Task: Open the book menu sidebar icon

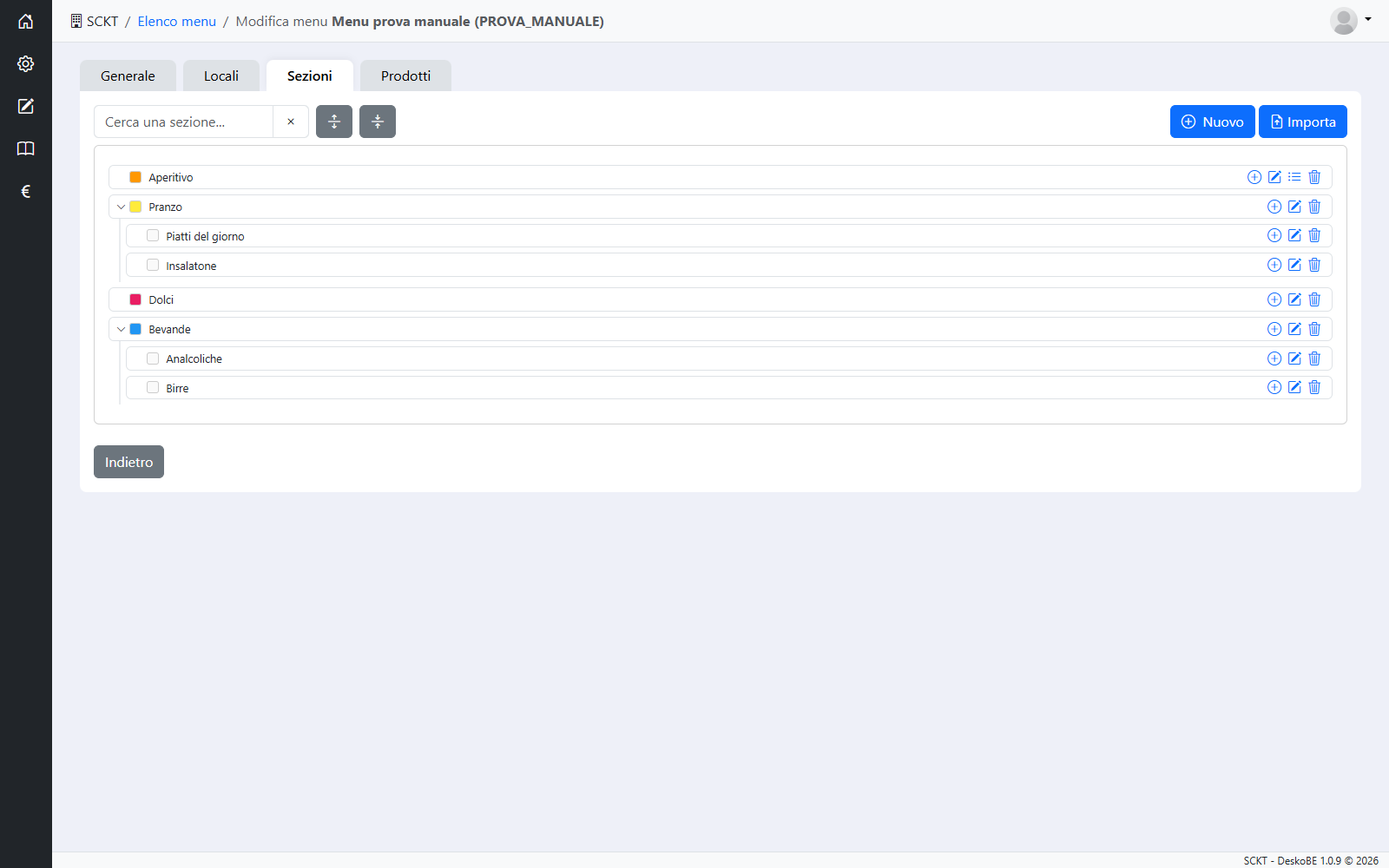Action: click(x=25, y=148)
